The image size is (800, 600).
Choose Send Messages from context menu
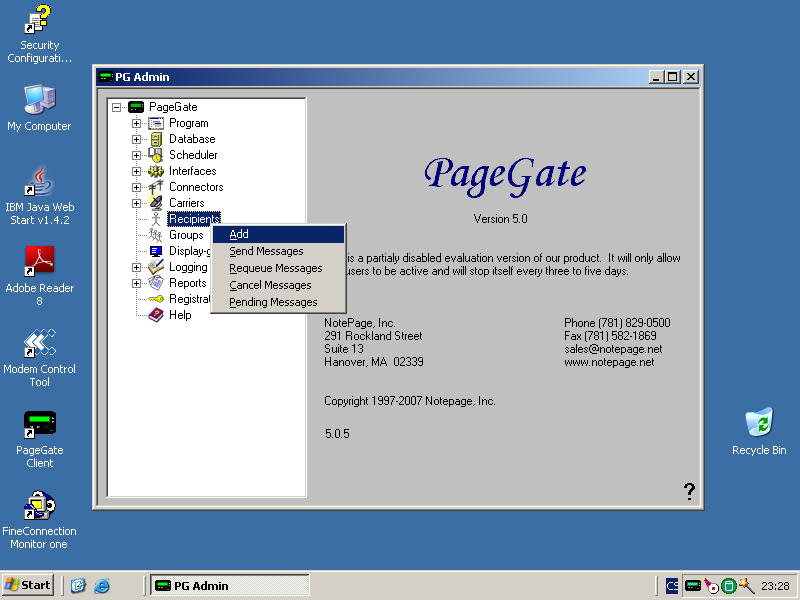279,251
